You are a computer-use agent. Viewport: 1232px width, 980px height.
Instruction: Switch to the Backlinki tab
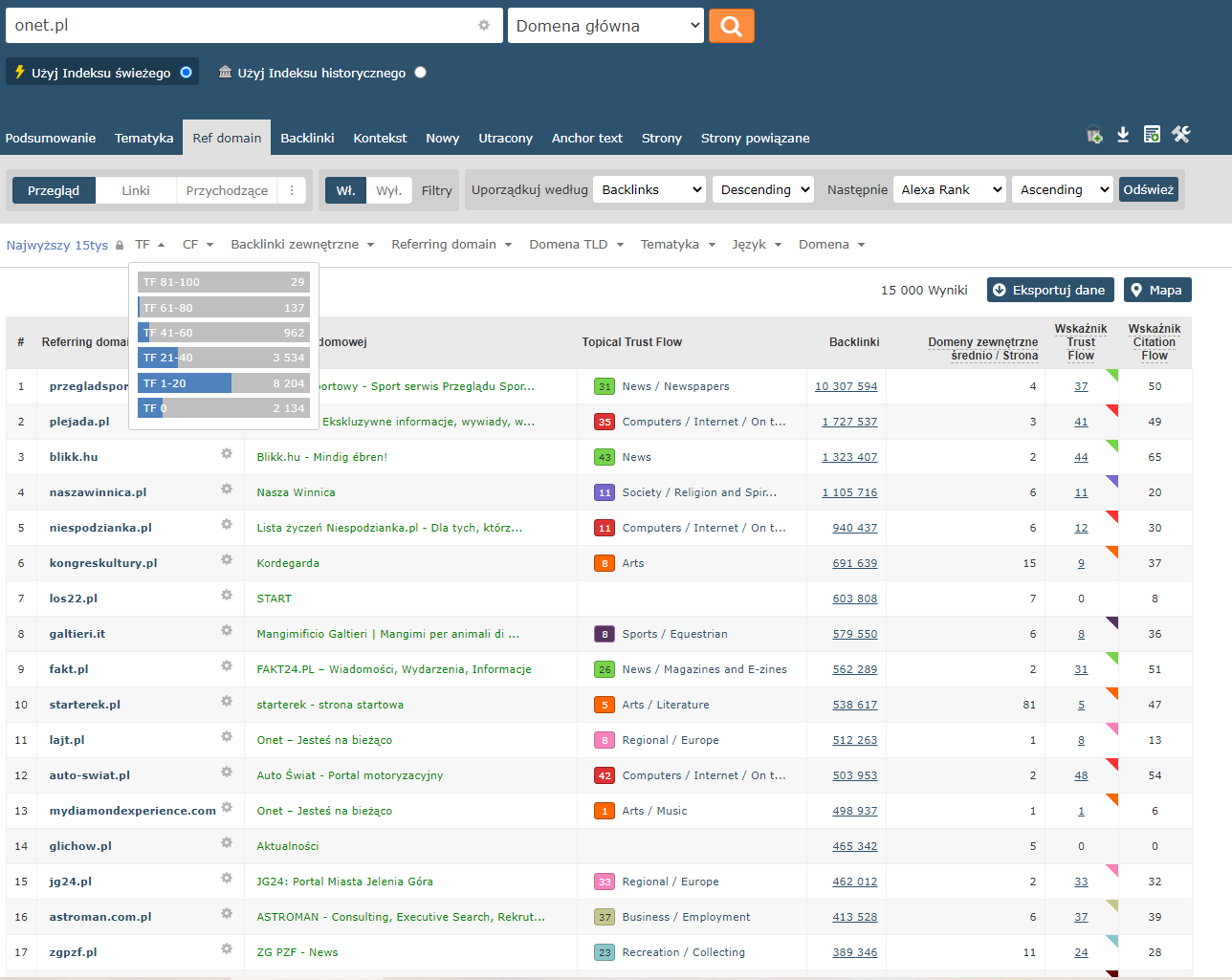(x=307, y=138)
